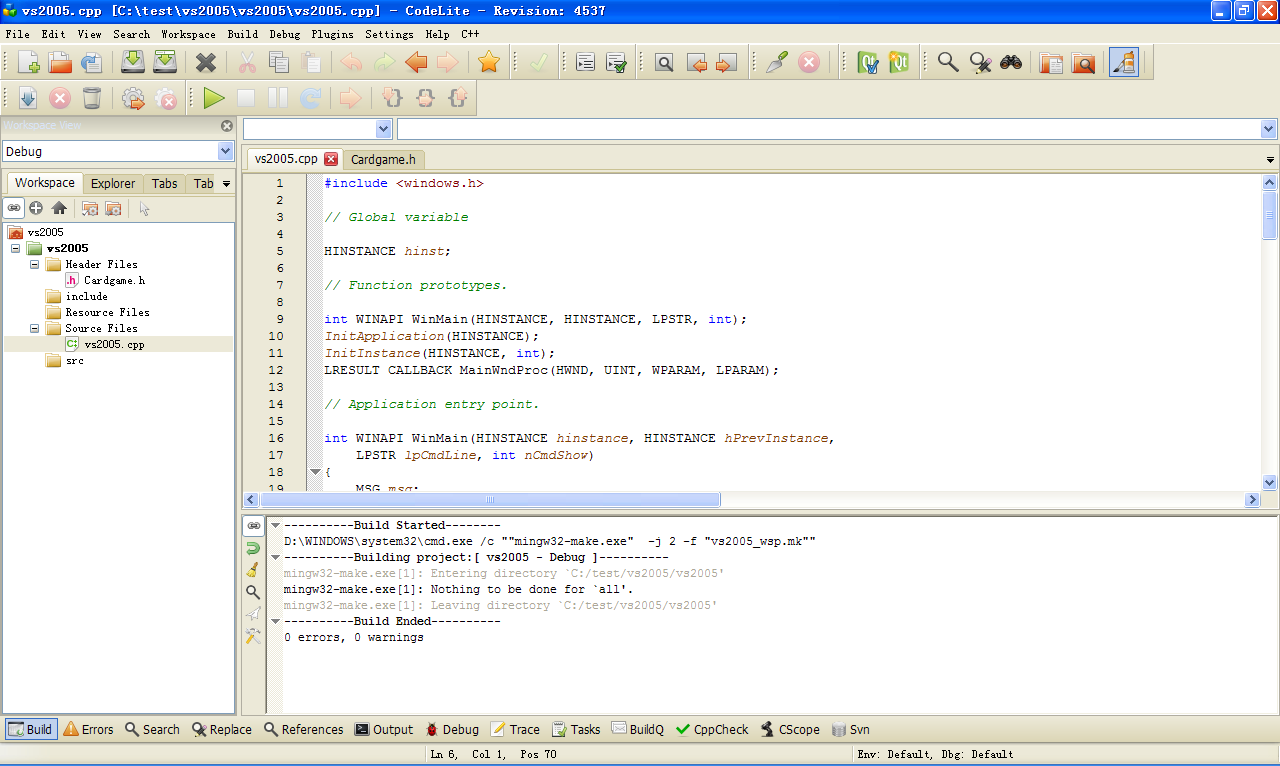1280x766 pixels.
Task: Toggle code folding arrow at line 18
Action: [x=314, y=472]
